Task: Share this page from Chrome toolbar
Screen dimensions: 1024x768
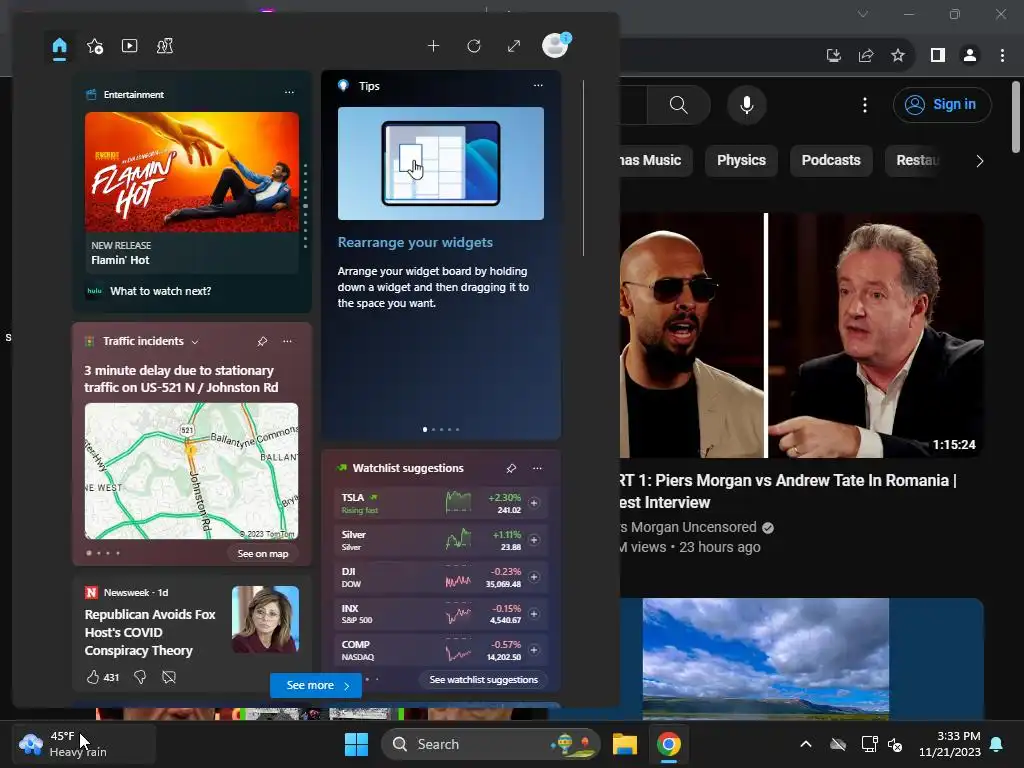Action: 866,56
